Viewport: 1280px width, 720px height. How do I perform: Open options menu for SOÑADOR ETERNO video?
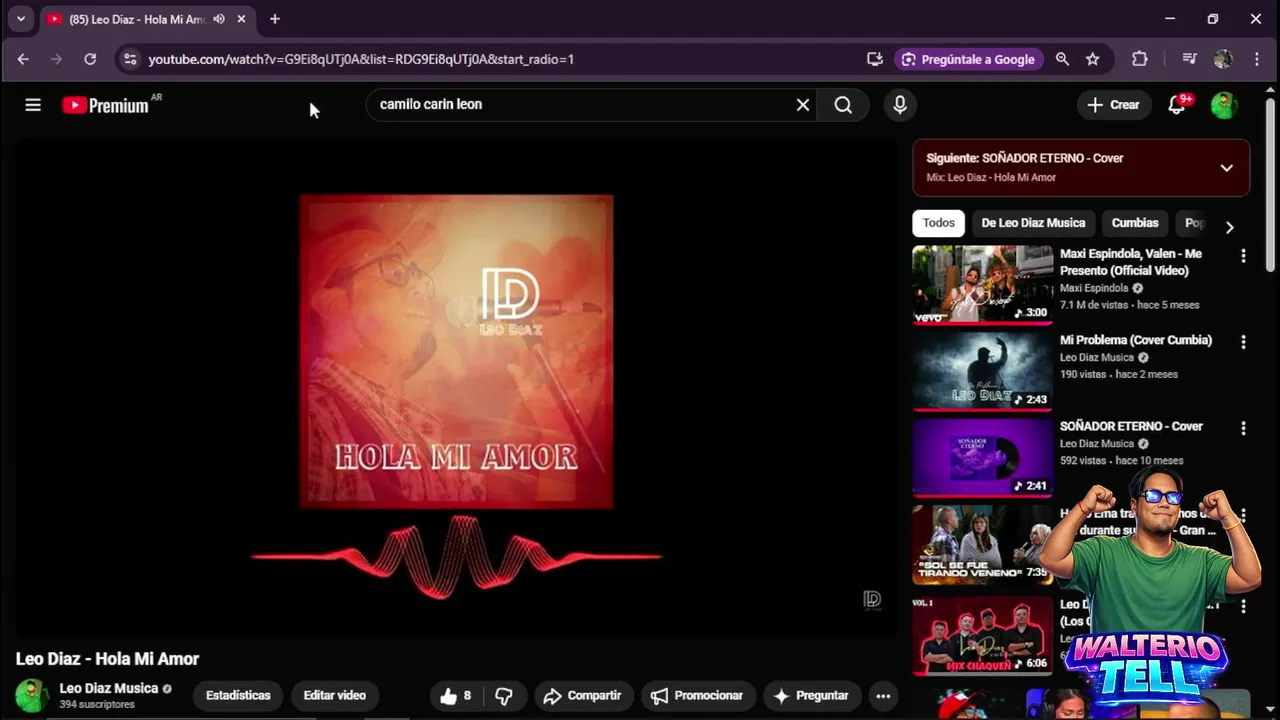point(1243,428)
